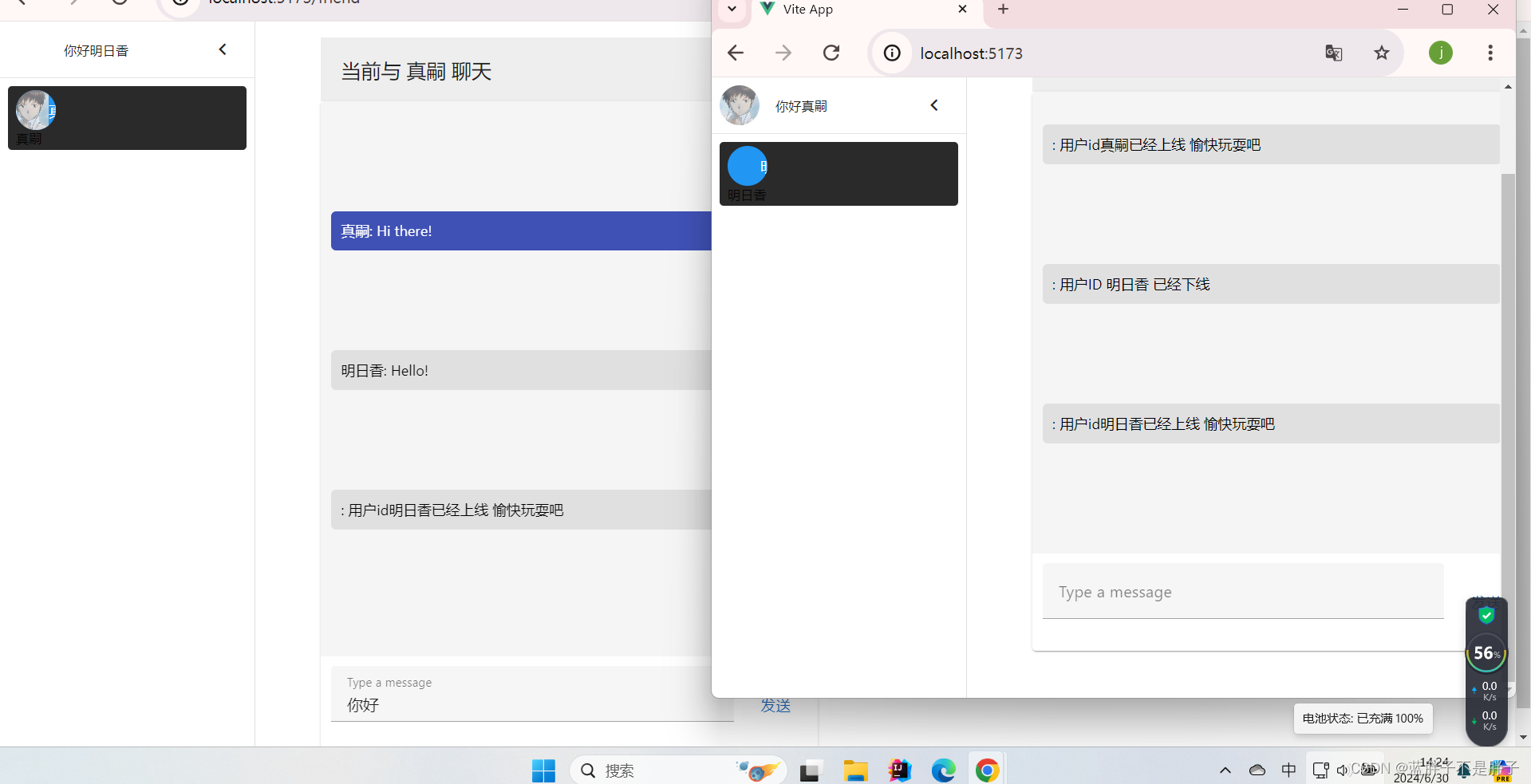Screen dimensions: 1531x784
Task: Click the 用户ID 明日香 已经下线 message
Action: pos(1271,284)
